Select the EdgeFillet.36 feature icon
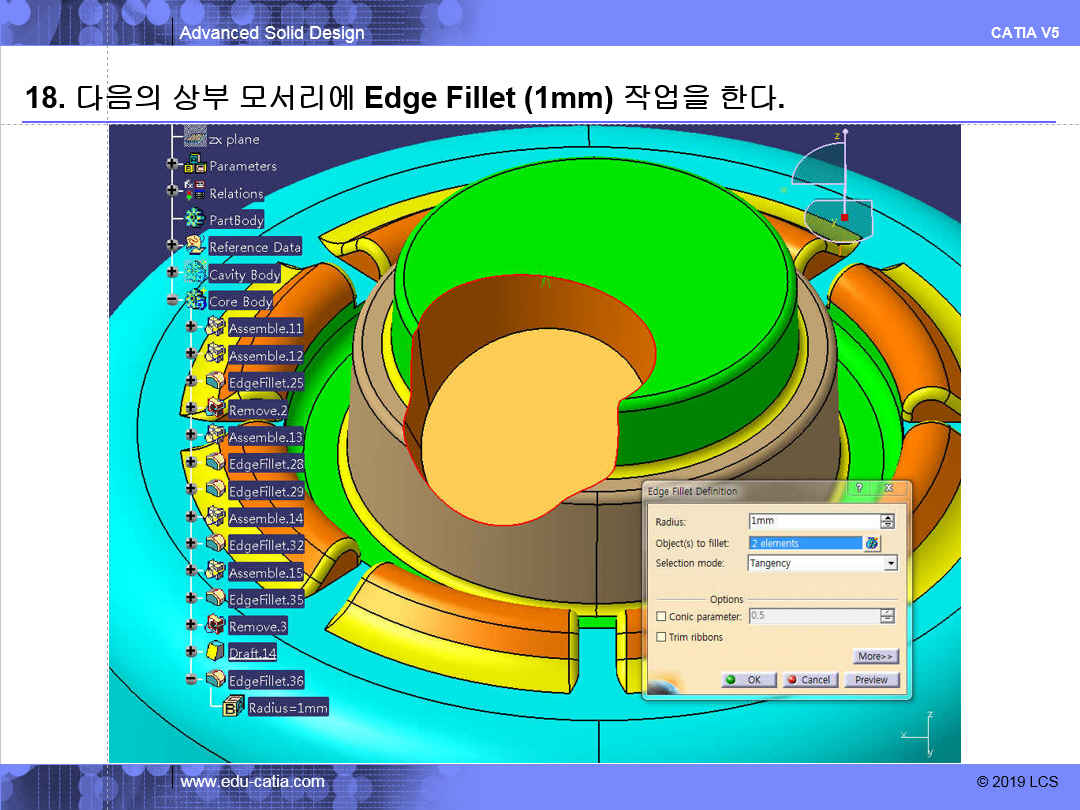The height and width of the screenshot is (810, 1080). coord(215,679)
